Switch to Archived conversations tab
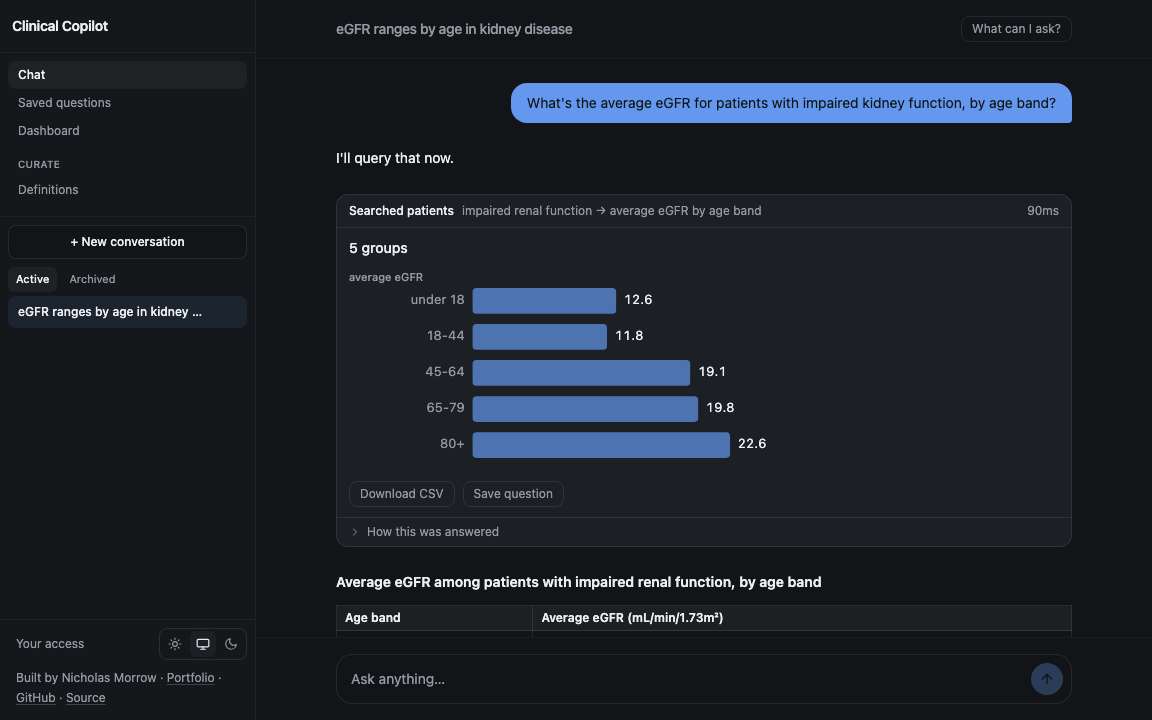1152x720 pixels. click(x=92, y=279)
